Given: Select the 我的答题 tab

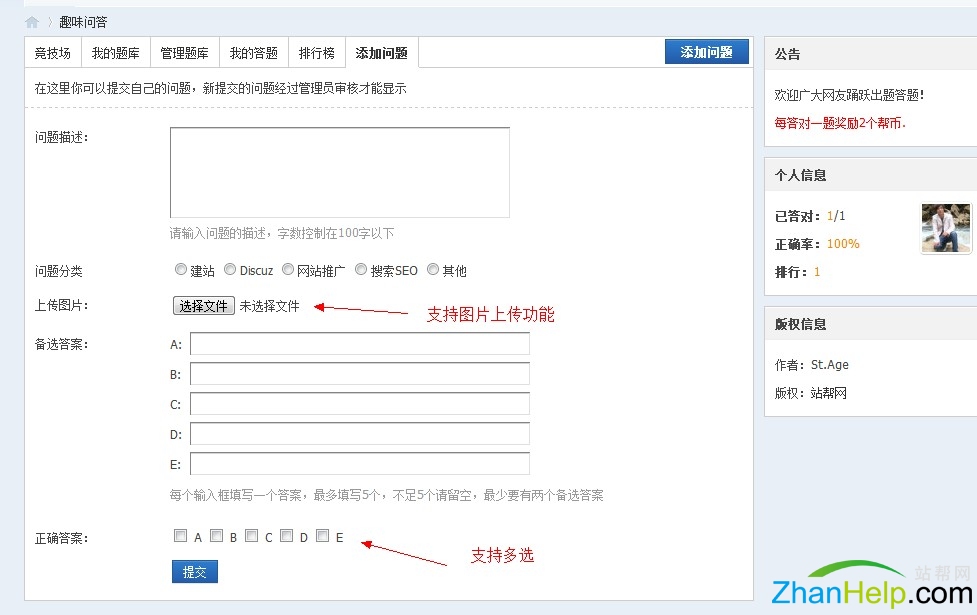Looking at the screenshot, I should coord(254,53).
